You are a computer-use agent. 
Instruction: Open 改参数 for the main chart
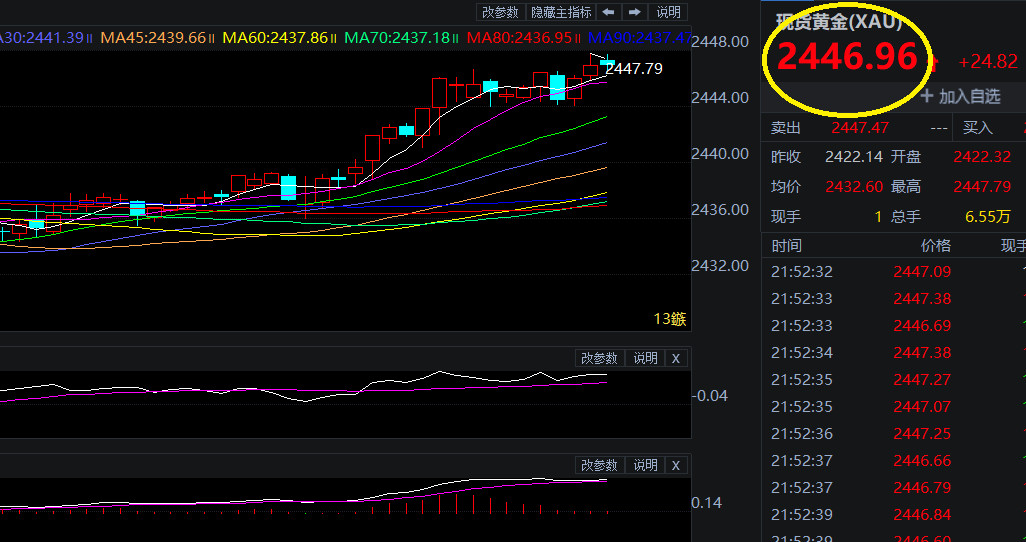(x=500, y=12)
